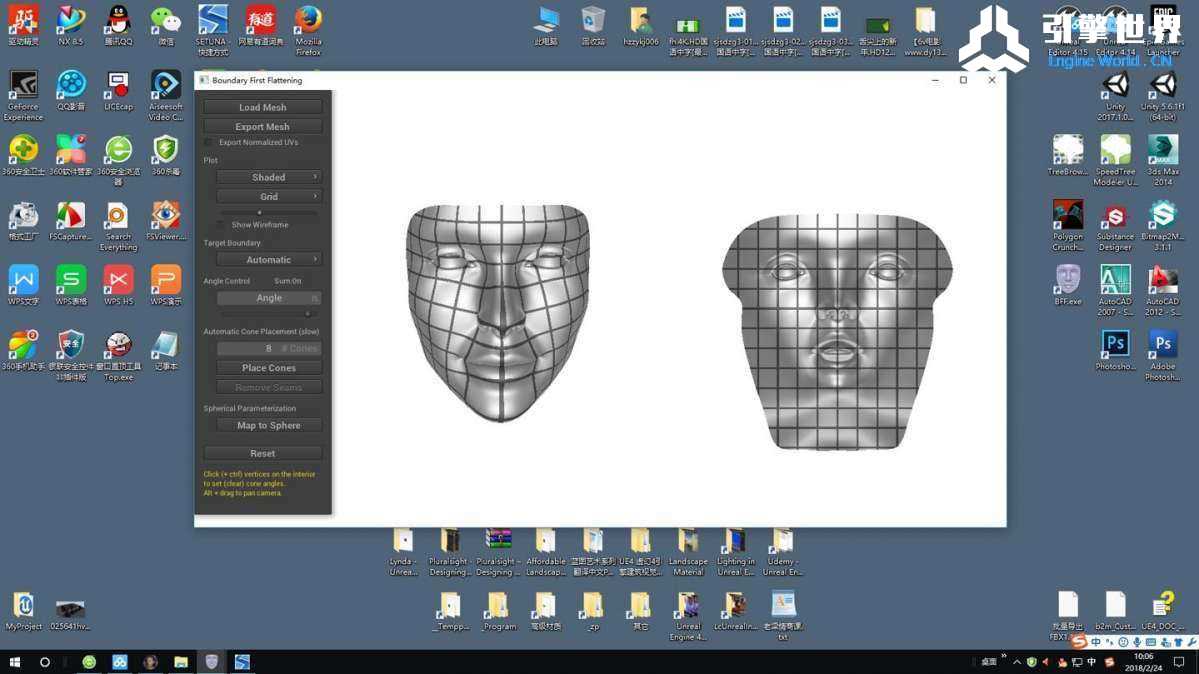
Task: Select the Substance Designer desktop icon
Action: 1115,226
